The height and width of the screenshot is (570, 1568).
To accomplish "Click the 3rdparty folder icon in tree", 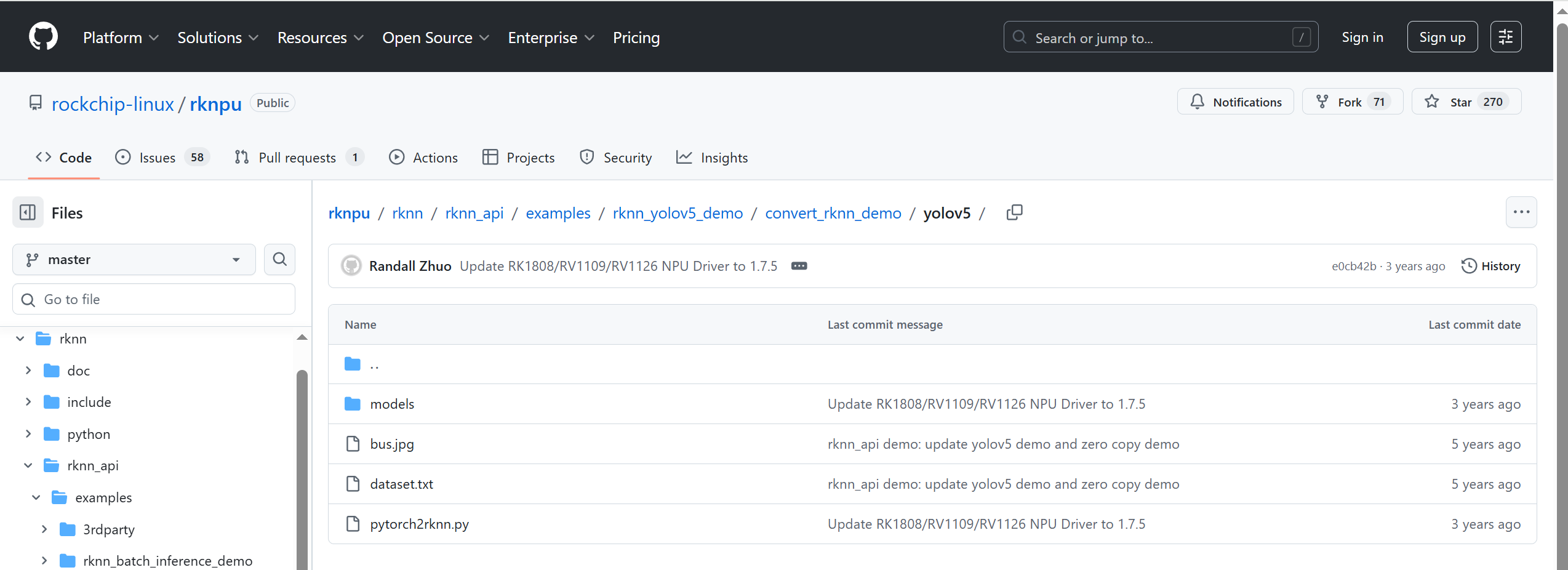I will pos(68,529).
